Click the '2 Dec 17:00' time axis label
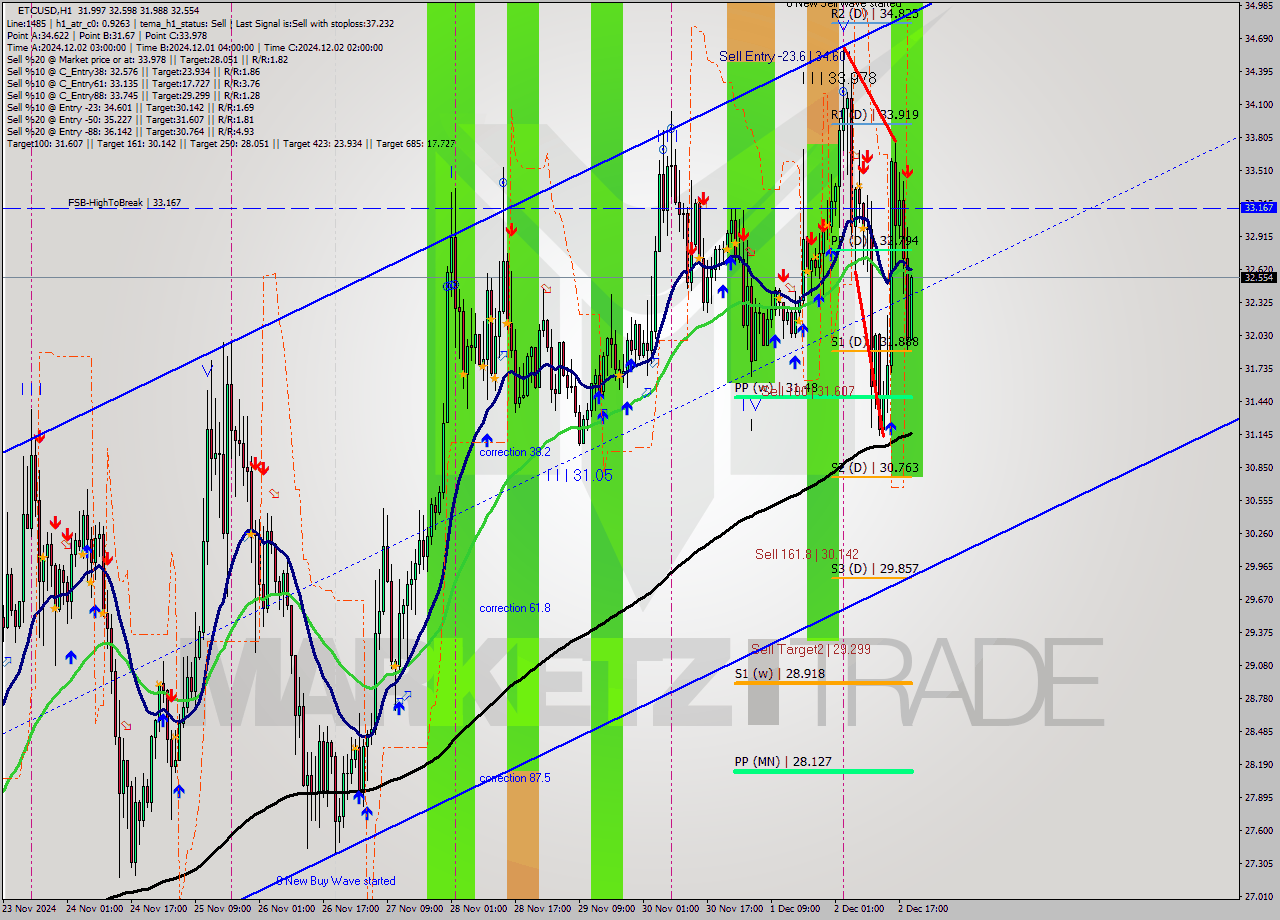The width and height of the screenshot is (1280, 920). (922, 909)
